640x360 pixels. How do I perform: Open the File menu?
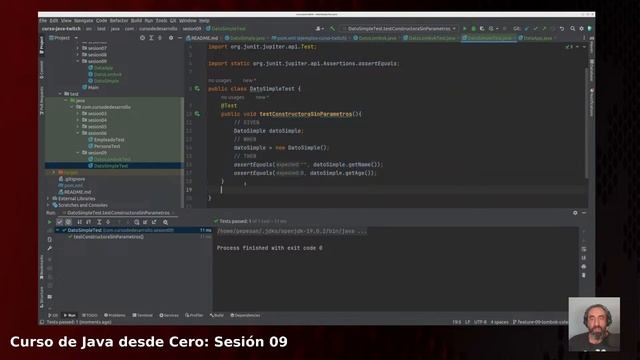[x=43, y=20]
